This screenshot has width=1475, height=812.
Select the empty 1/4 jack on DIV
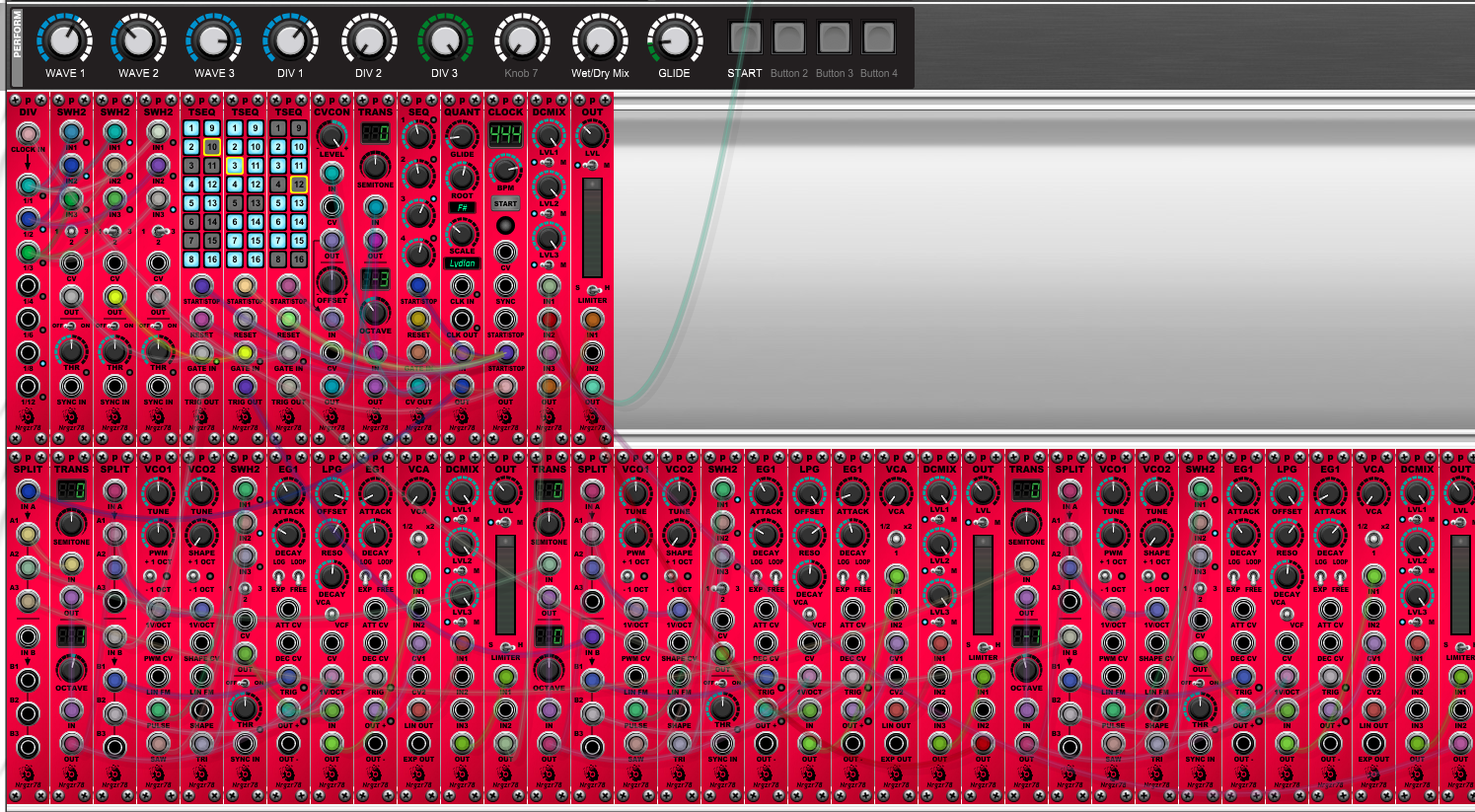[28, 285]
